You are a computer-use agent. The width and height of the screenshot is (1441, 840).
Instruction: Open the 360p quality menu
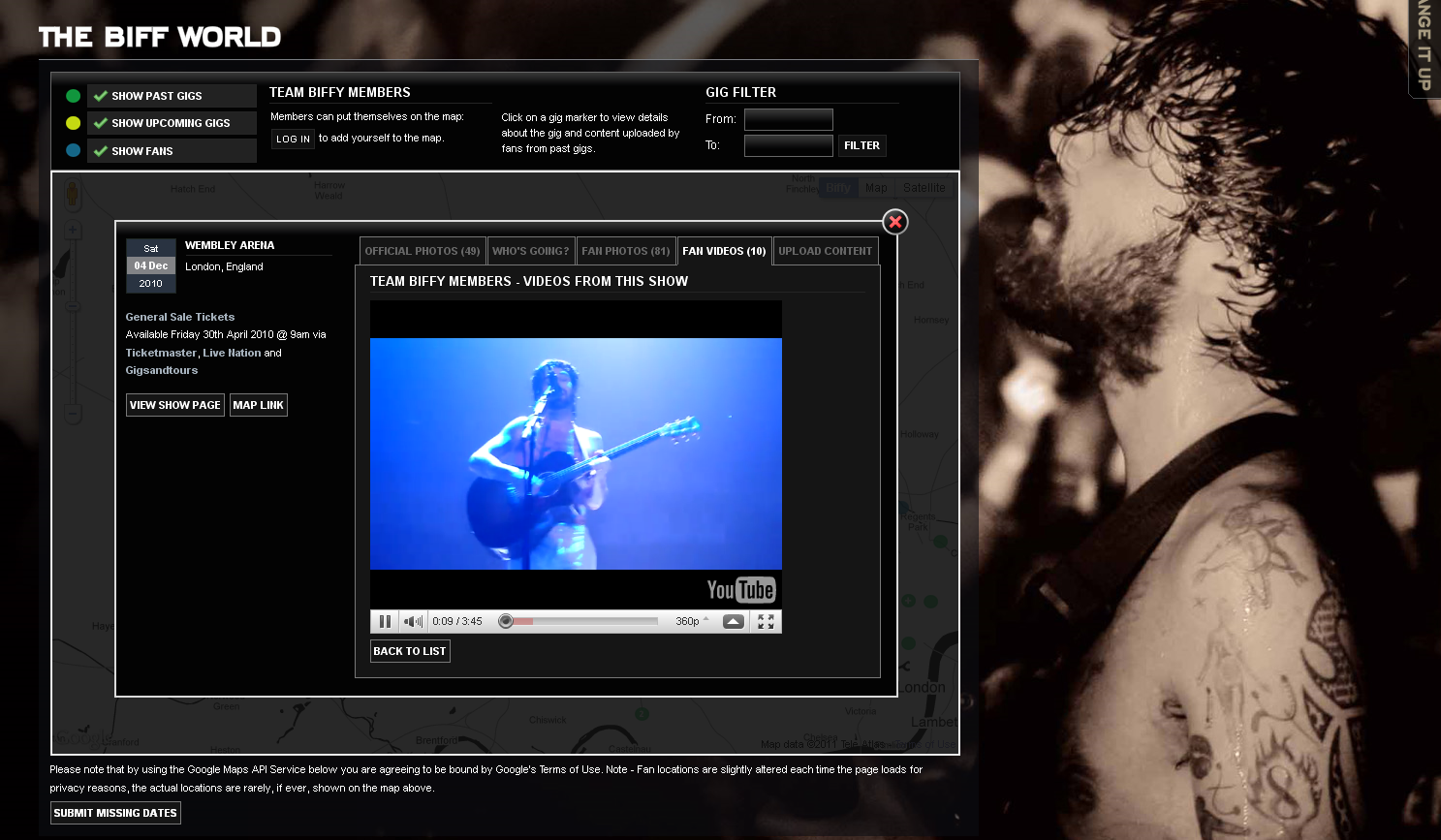pyautogui.click(x=692, y=621)
